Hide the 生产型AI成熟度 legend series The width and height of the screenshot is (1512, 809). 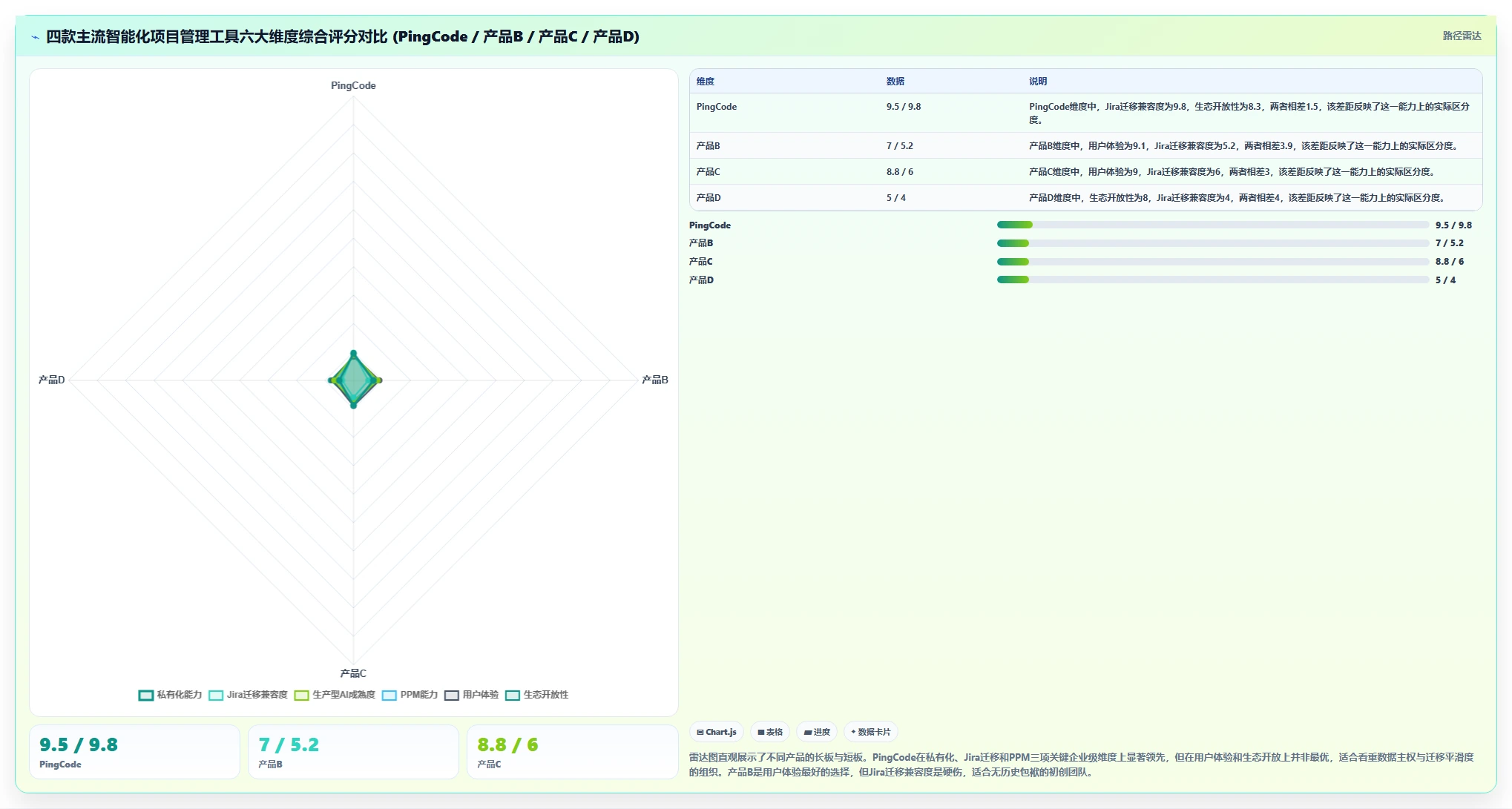(335, 695)
